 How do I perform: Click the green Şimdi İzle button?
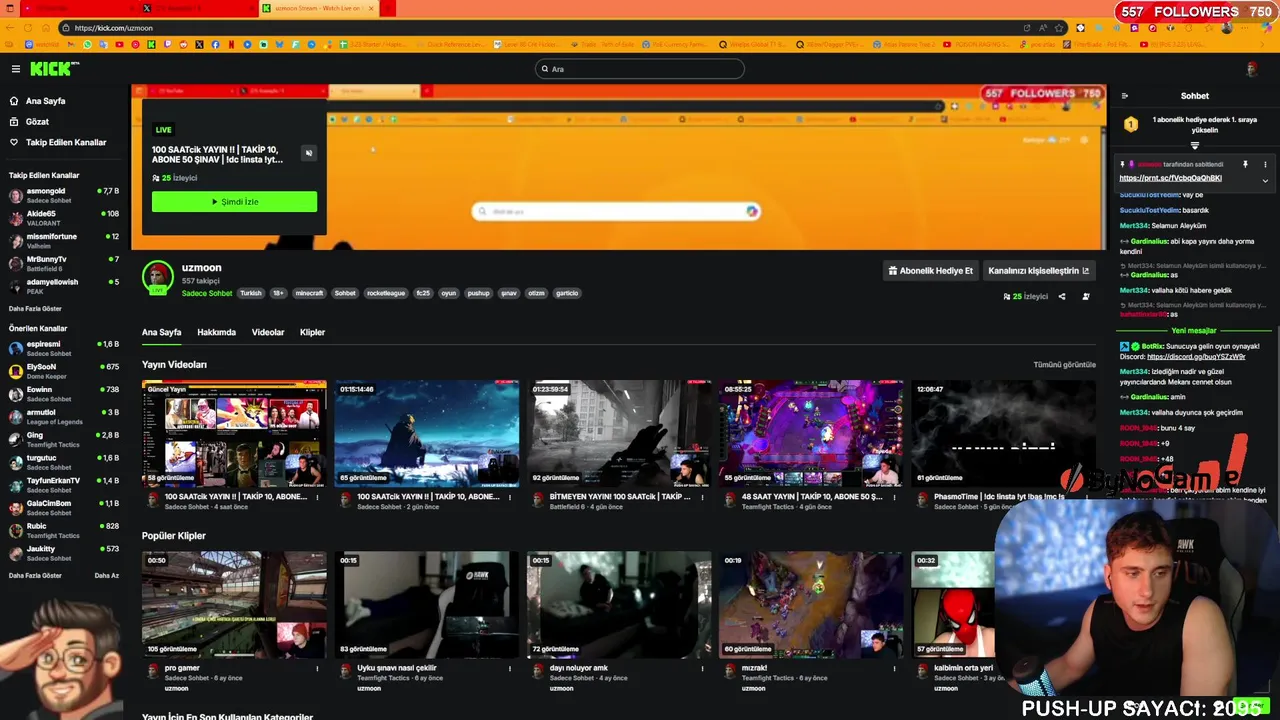coord(234,202)
